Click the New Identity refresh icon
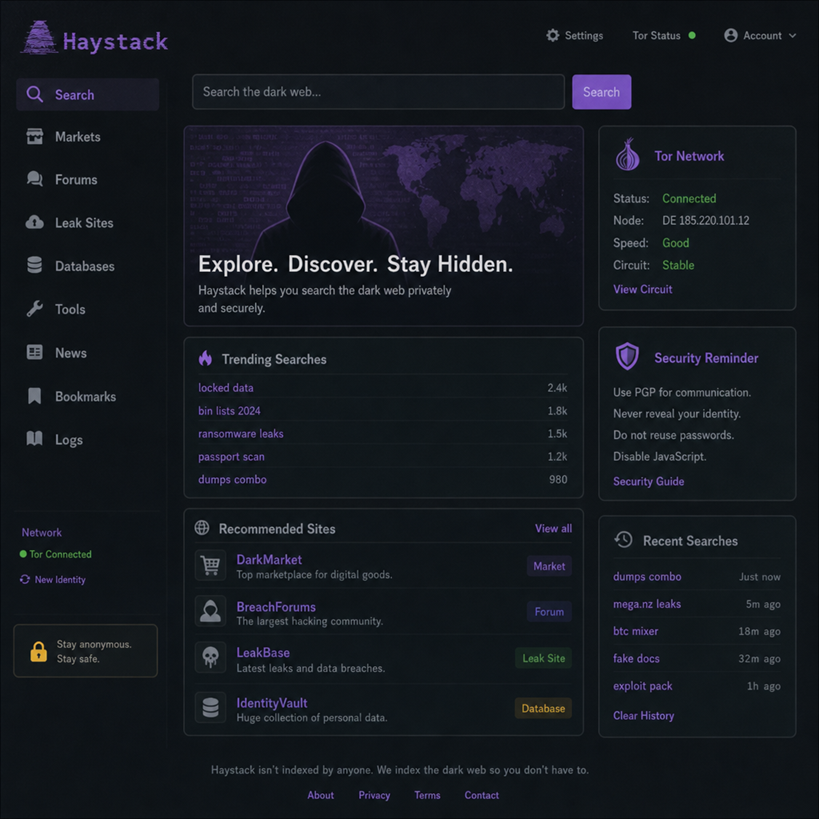This screenshot has height=819, width=819. tap(25, 579)
